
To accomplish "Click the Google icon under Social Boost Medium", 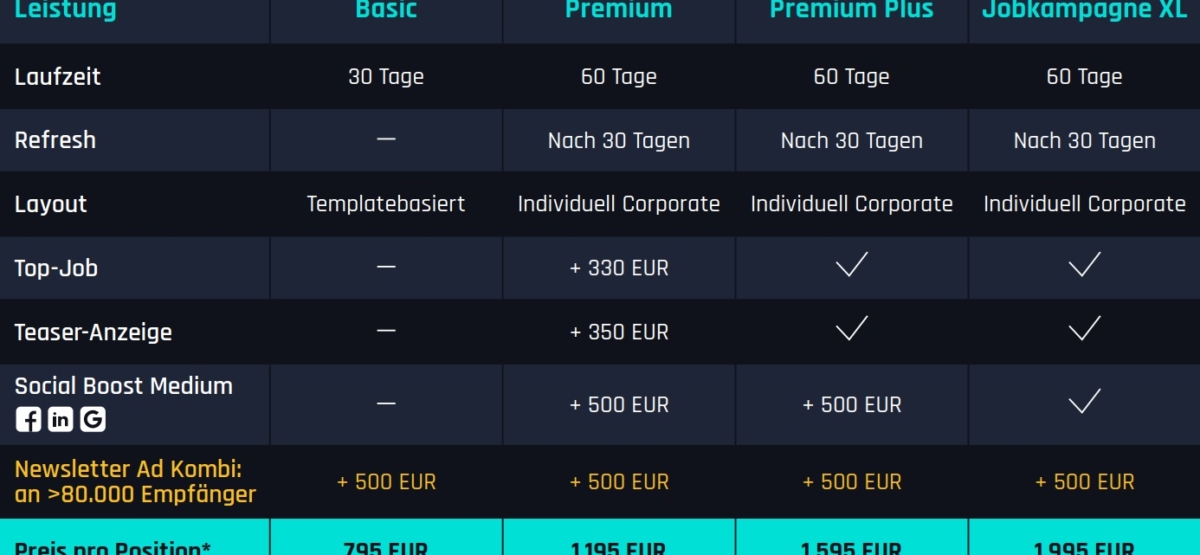I will 93,420.
